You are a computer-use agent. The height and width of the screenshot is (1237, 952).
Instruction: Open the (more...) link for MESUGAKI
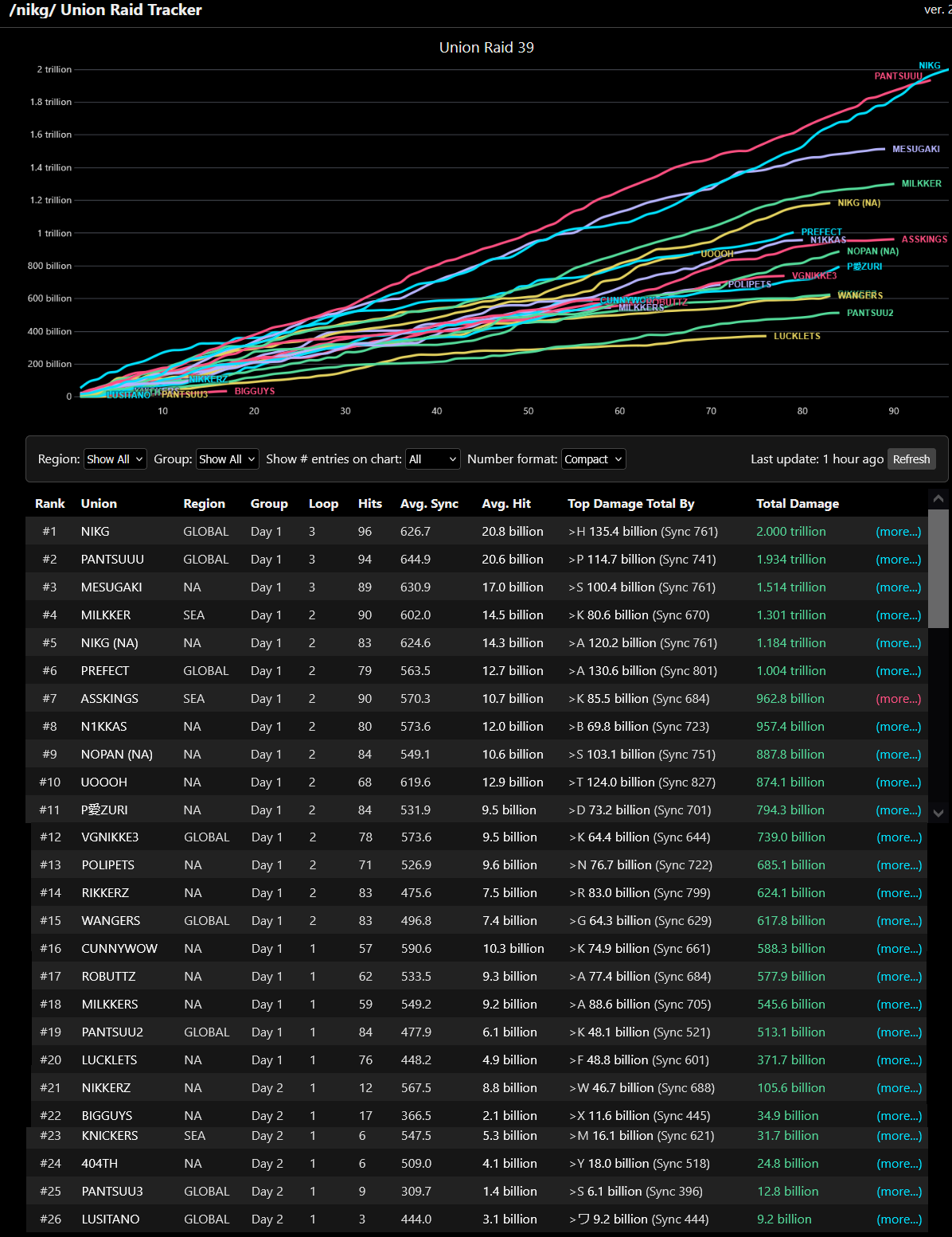point(899,587)
